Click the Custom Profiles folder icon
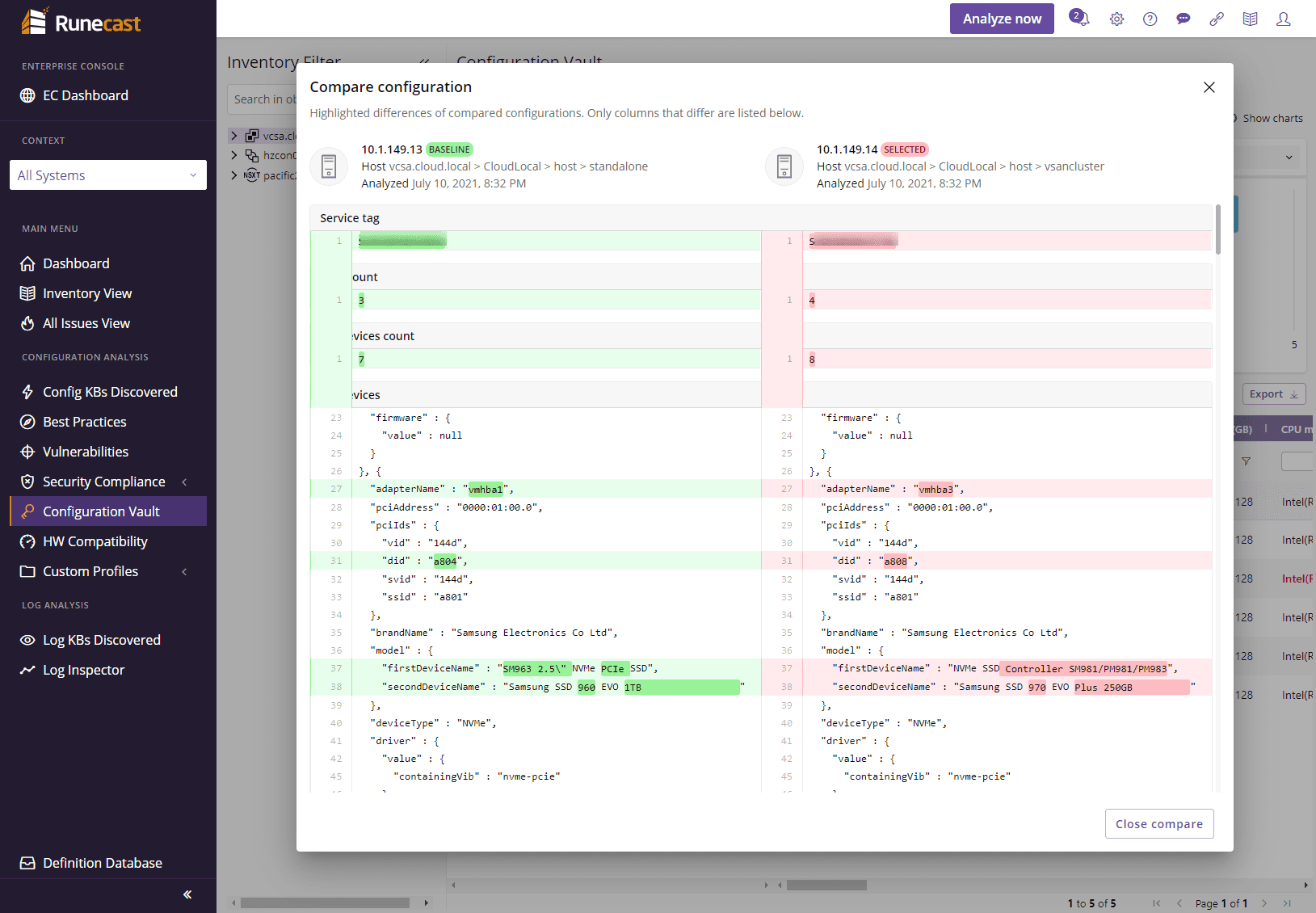 [x=27, y=571]
